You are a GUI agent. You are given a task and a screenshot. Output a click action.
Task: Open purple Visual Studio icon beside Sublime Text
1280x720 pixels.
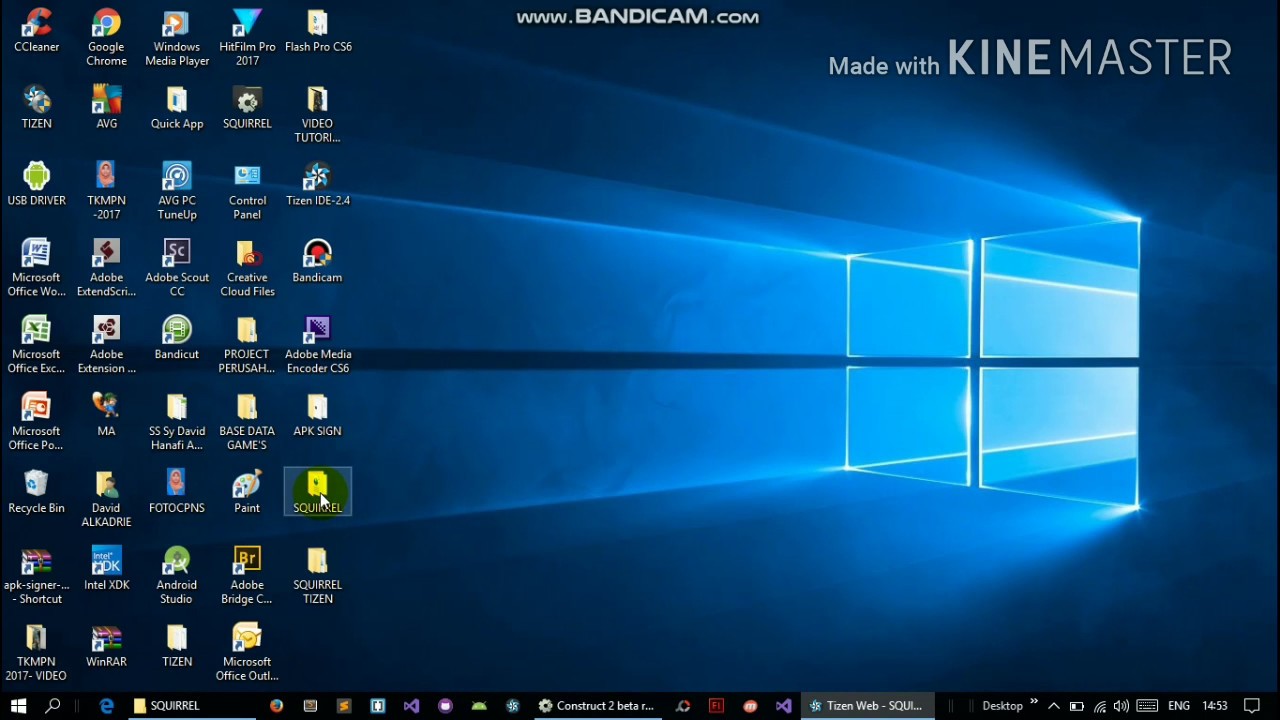coord(411,706)
